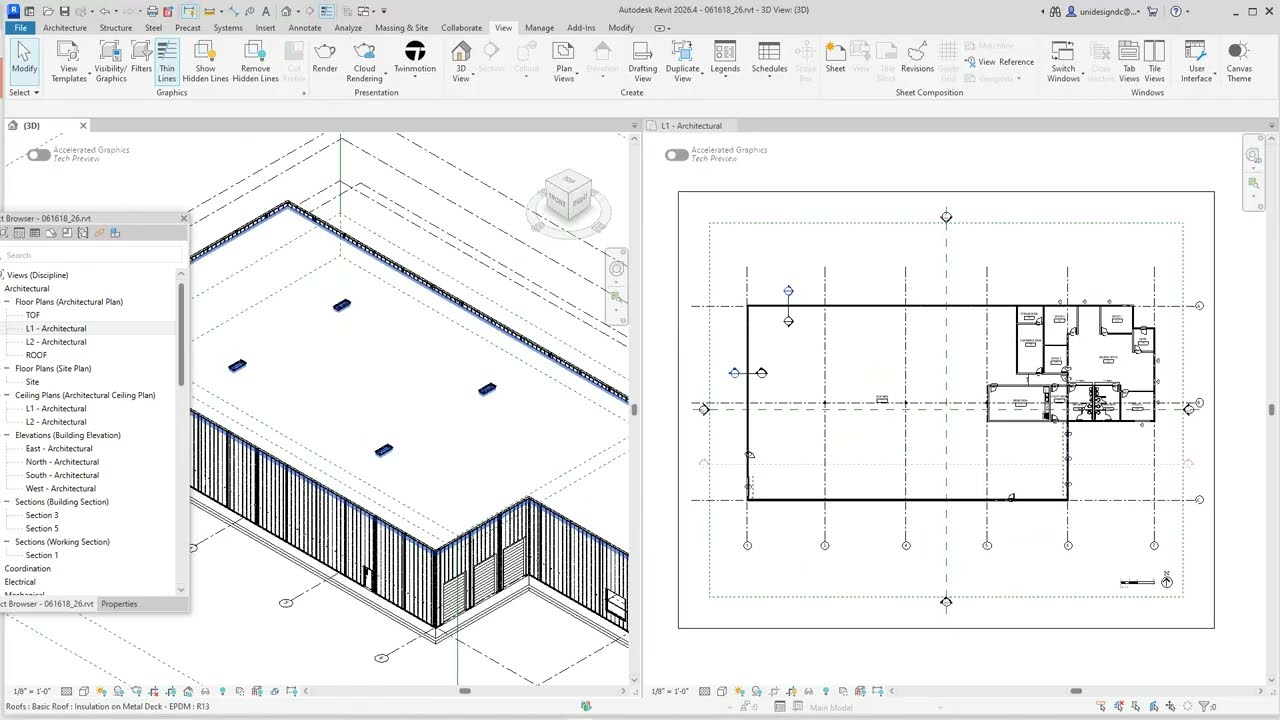The width and height of the screenshot is (1280, 720).
Task: Toggle Thin Lines mode
Action: coord(167,61)
